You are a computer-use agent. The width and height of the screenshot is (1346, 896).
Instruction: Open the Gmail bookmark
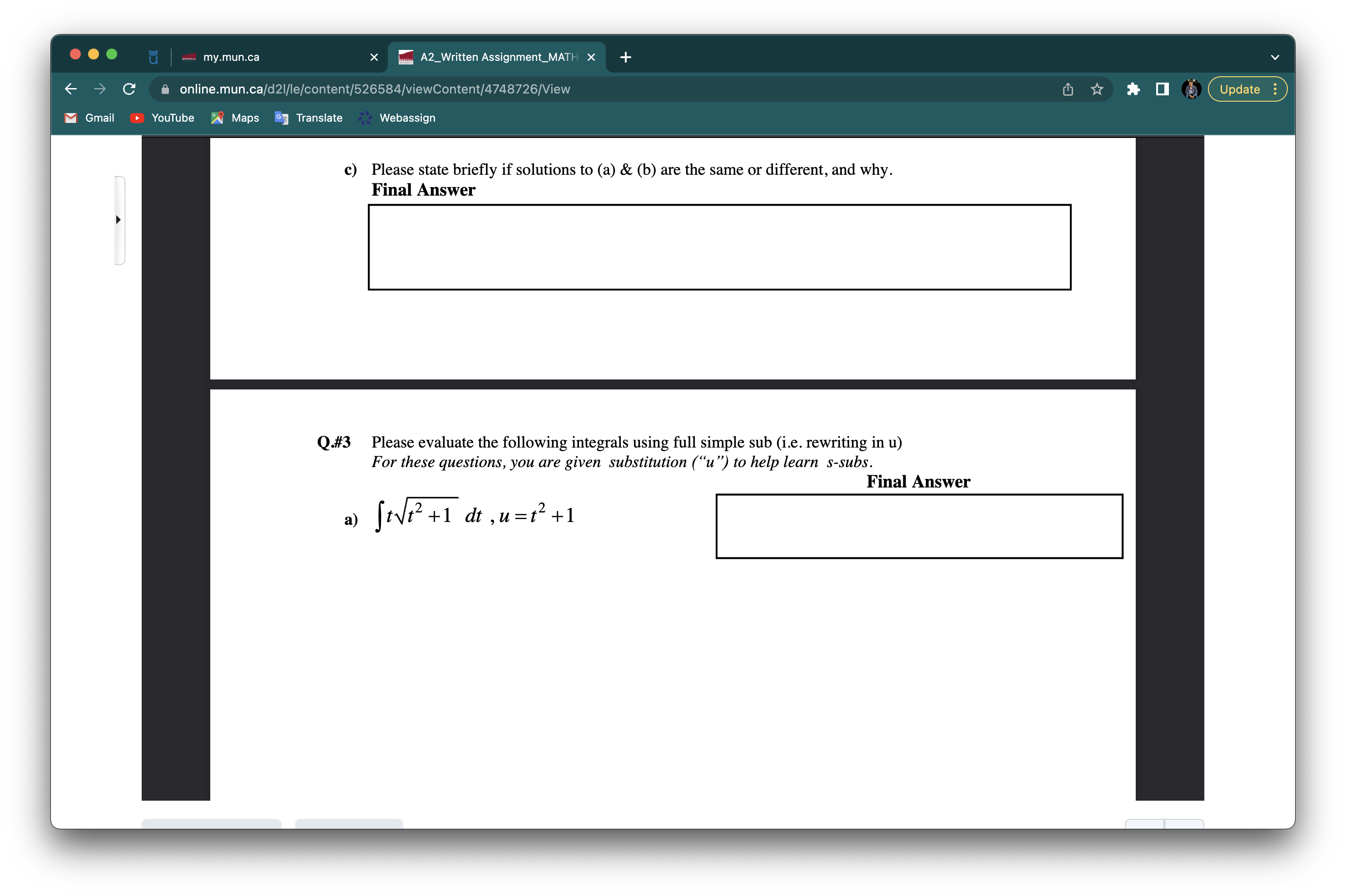pos(89,118)
